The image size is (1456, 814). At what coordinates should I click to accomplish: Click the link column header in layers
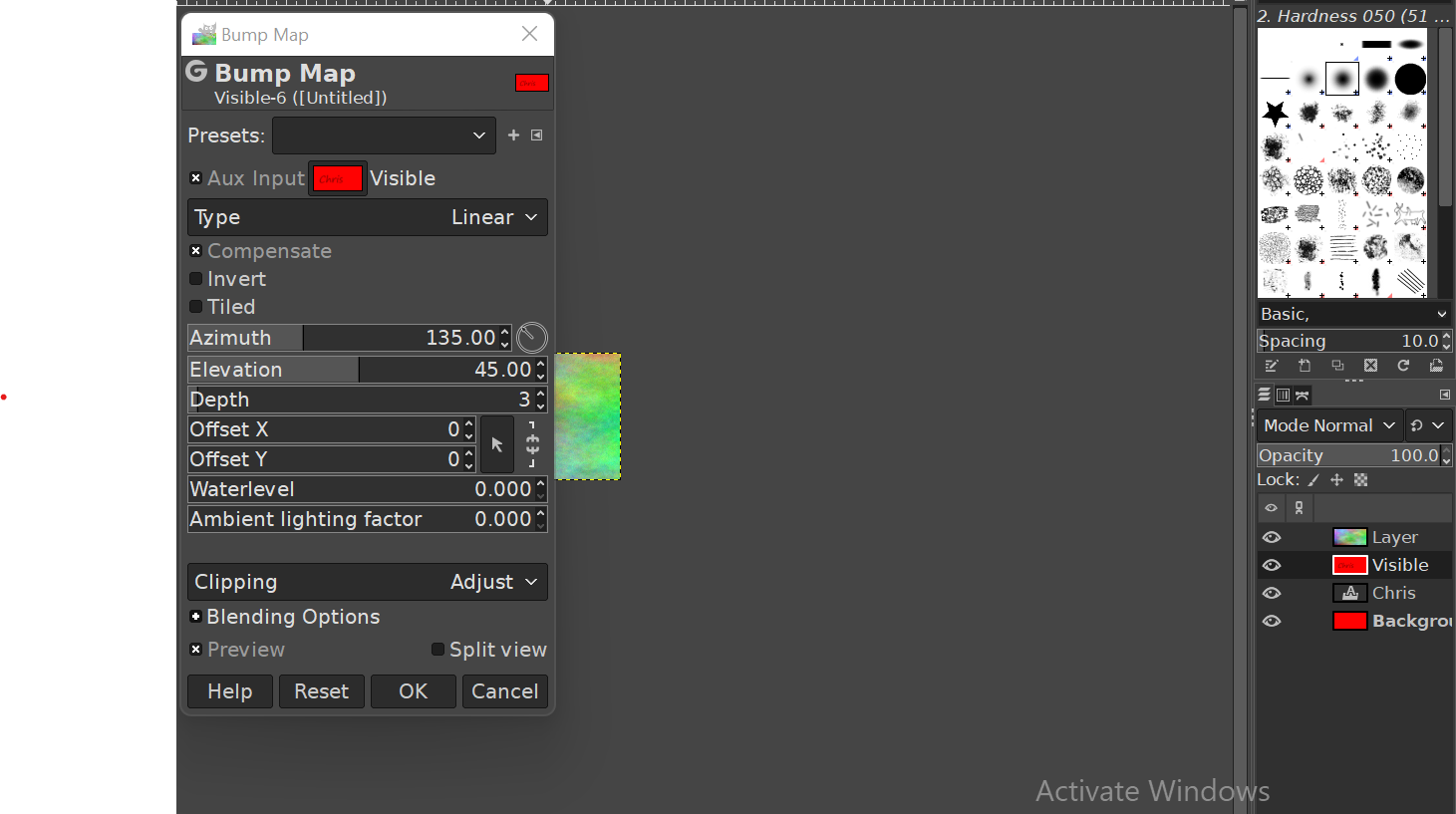coord(1299,508)
